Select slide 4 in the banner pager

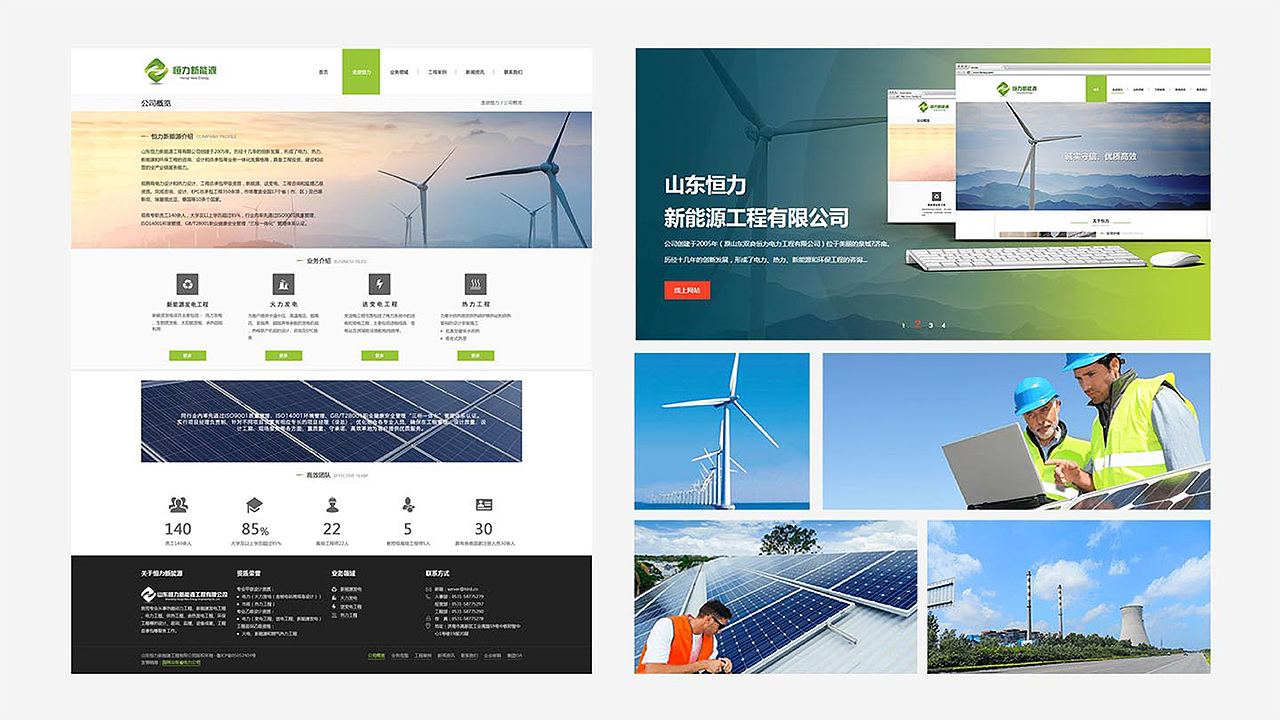pos(943,325)
